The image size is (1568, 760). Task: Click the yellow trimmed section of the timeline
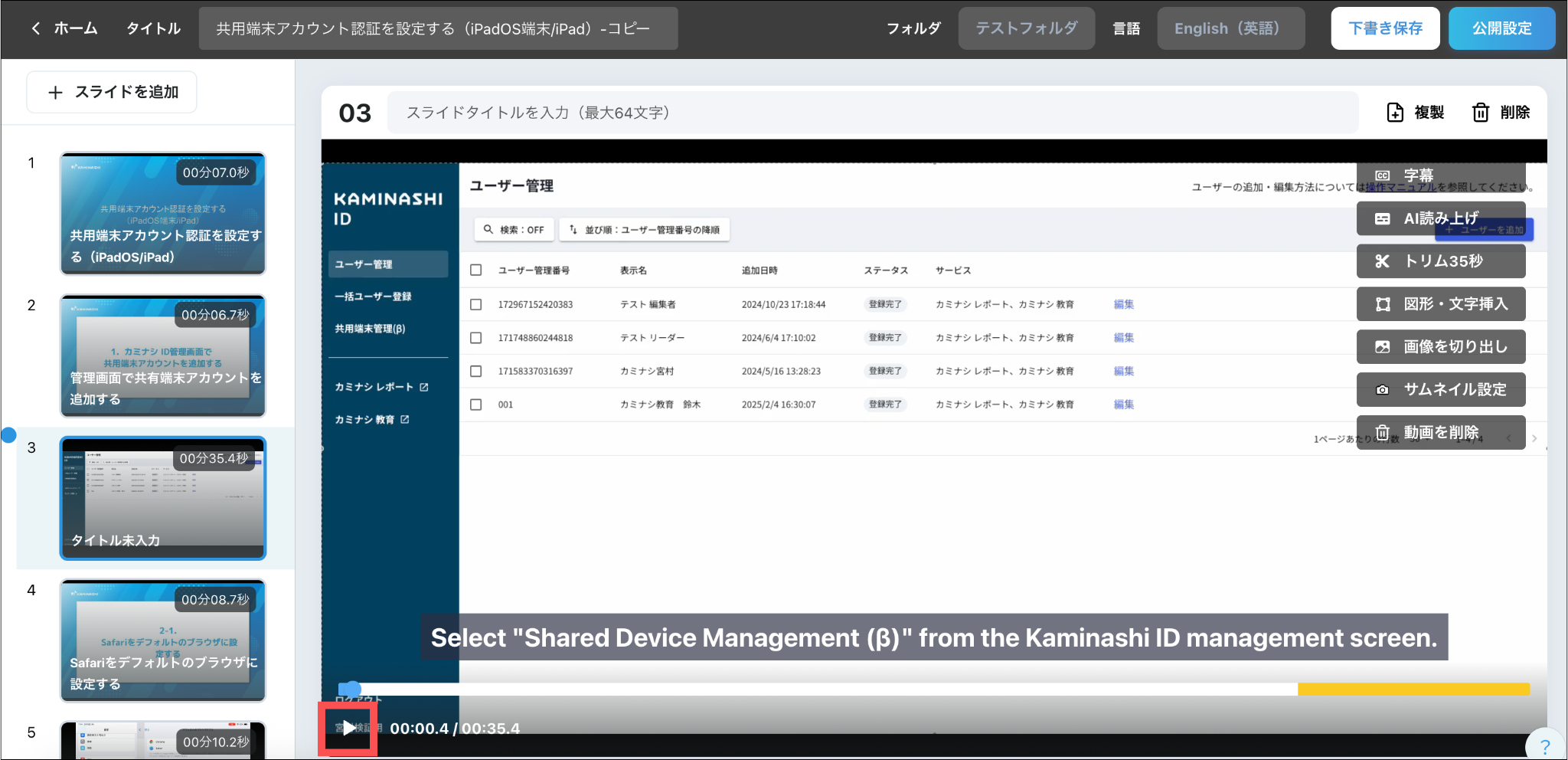click(1413, 690)
